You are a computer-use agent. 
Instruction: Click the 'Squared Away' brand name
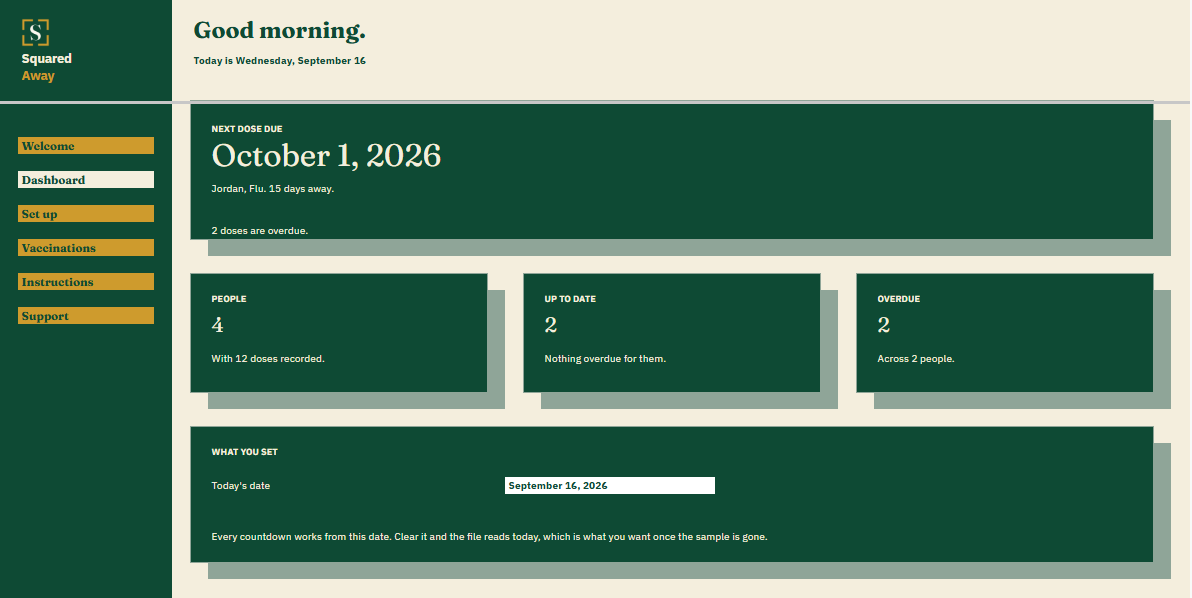[46, 67]
